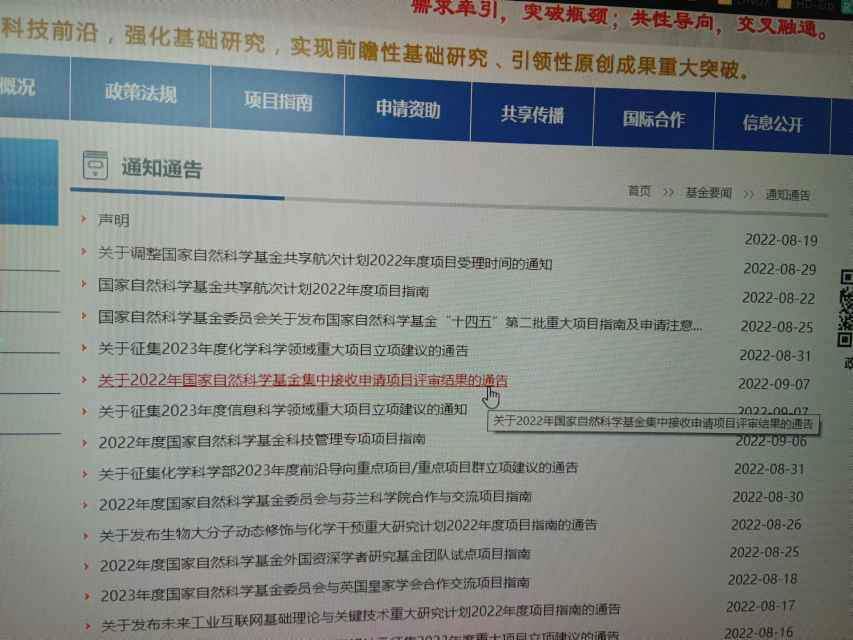Click the date 2022-08-29
Viewport: 853px width, 640px height.
coord(780,269)
